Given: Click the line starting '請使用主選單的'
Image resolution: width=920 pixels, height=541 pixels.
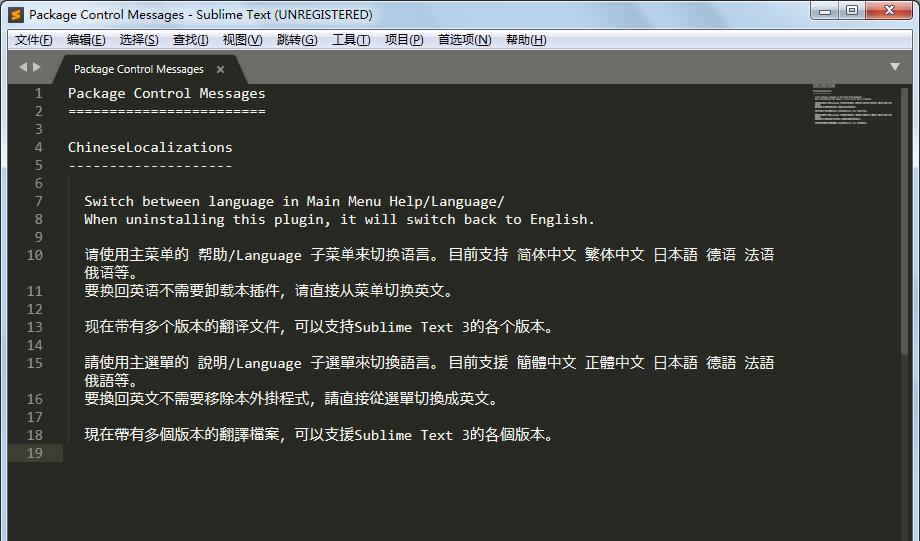Looking at the screenshot, I should (x=429, y=363).
